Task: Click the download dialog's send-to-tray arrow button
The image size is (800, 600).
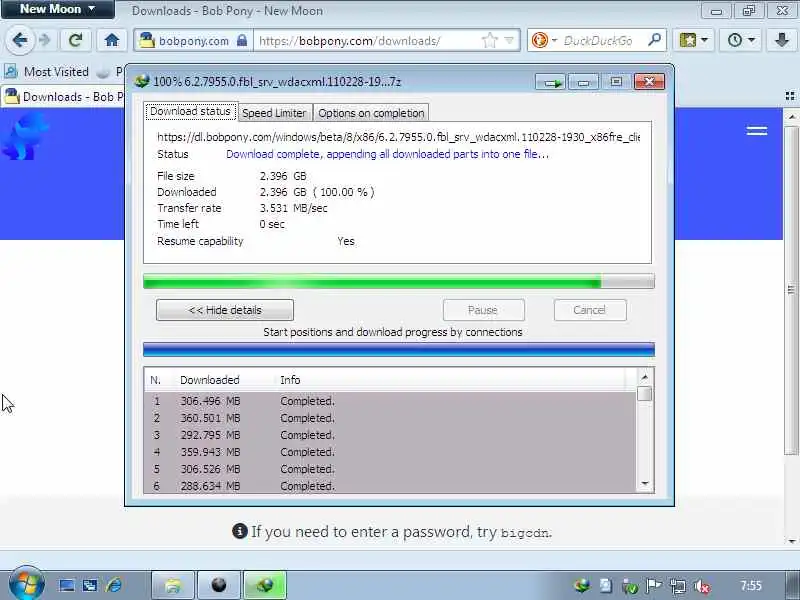Action: point(551,82)
